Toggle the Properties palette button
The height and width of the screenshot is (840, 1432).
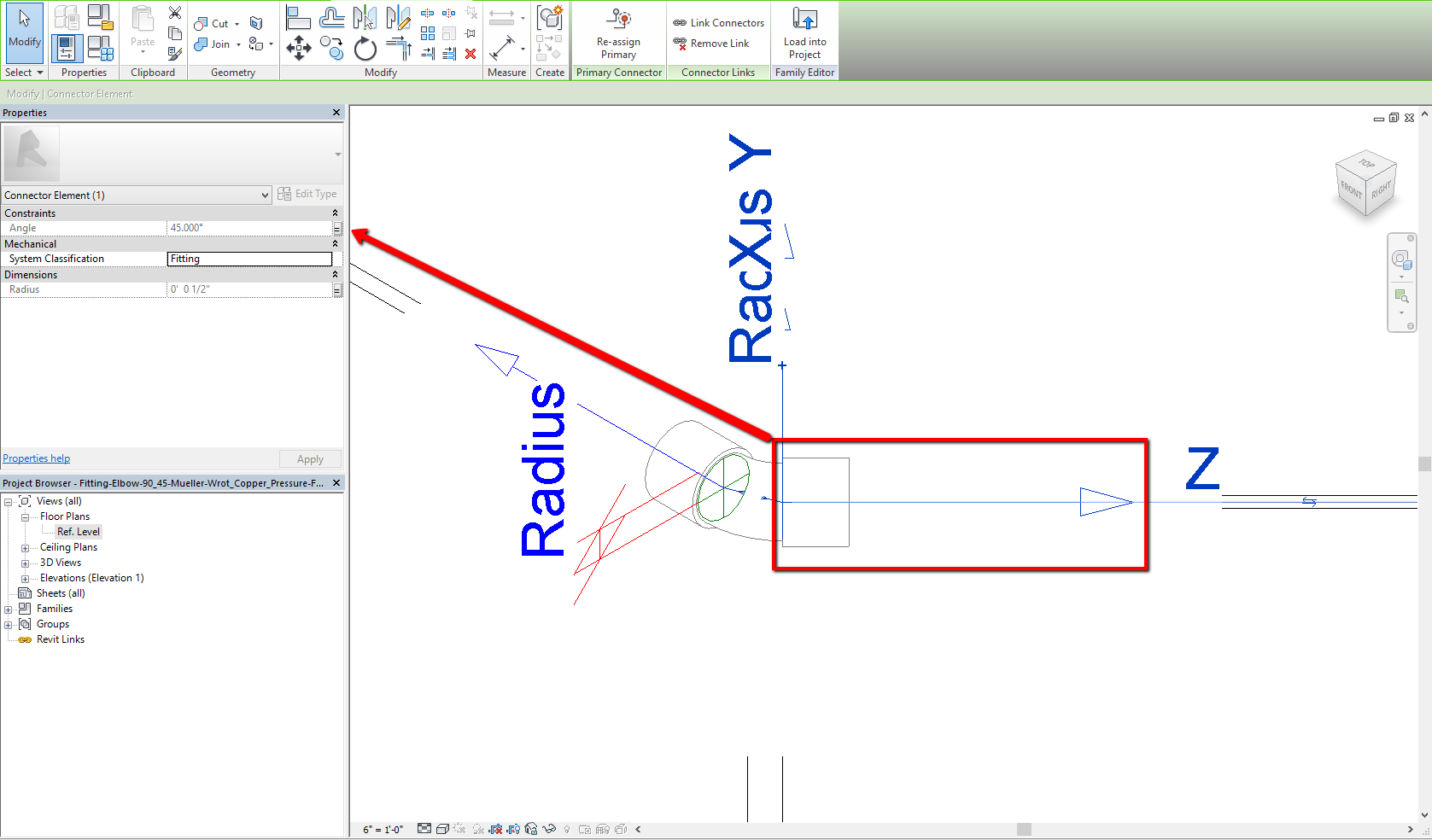coord(67,49)
